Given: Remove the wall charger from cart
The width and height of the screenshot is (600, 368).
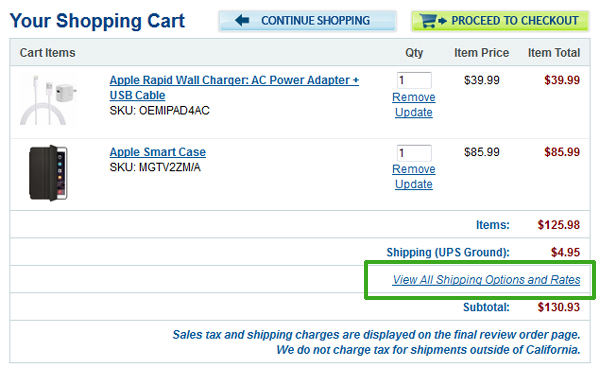Looking at the screenshot, I should (414, 97).
